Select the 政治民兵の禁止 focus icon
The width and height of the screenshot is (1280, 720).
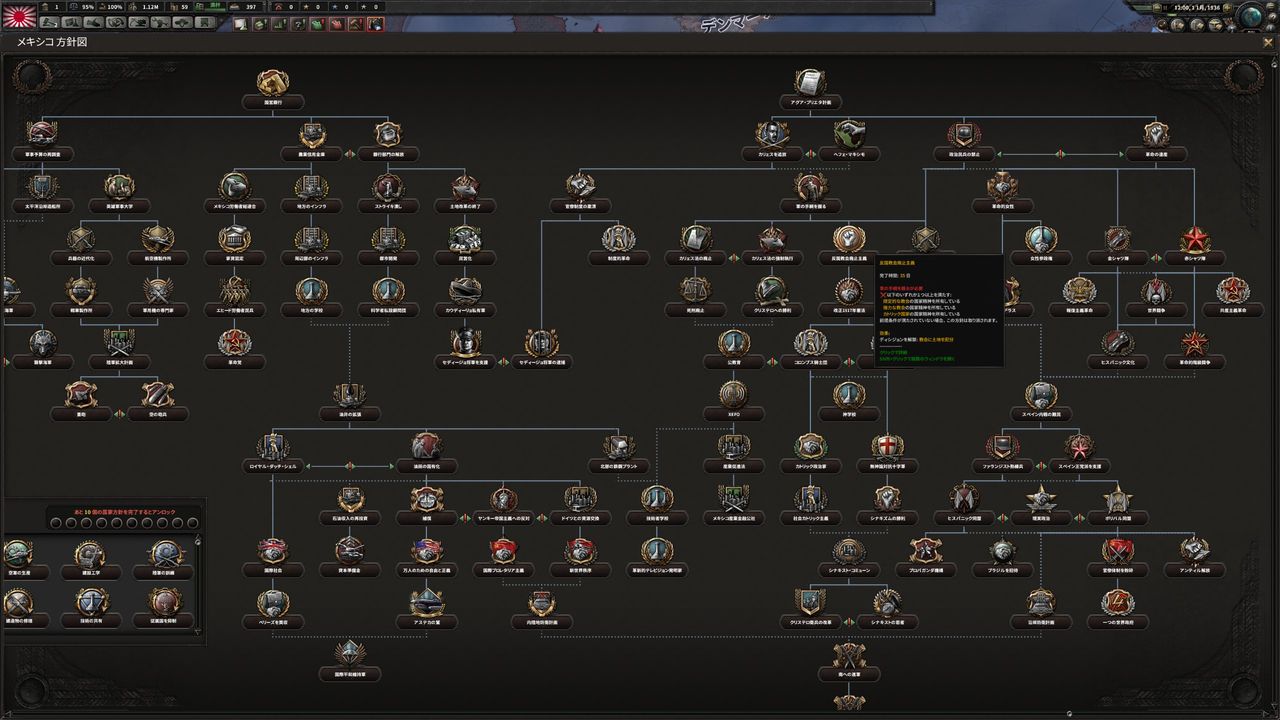coord(964,134)
